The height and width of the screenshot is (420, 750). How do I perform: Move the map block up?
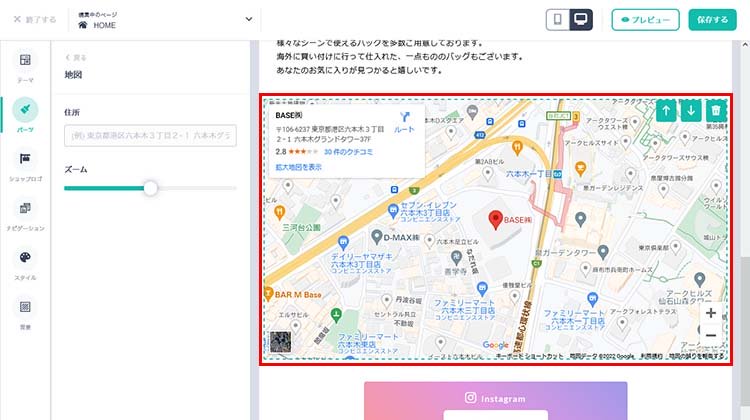coord(666,111)
